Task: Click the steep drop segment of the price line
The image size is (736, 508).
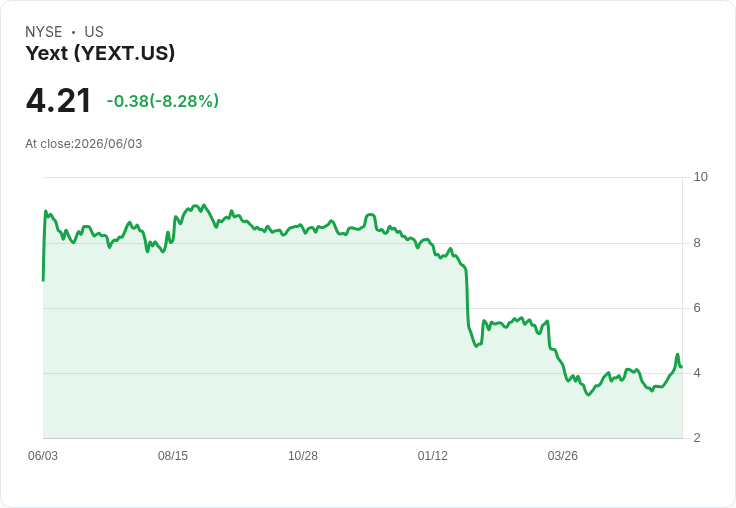Action: [468, 298]
